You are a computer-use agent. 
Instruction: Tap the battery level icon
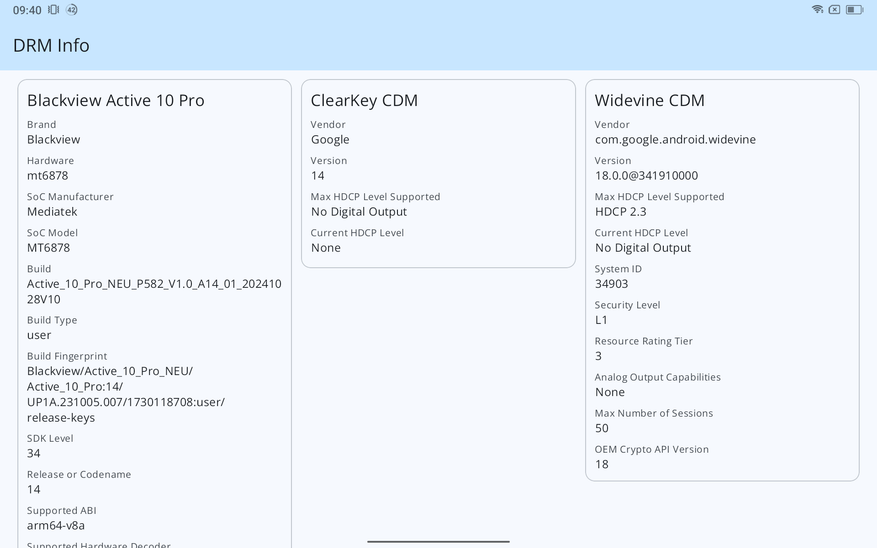tap(854, 10)
